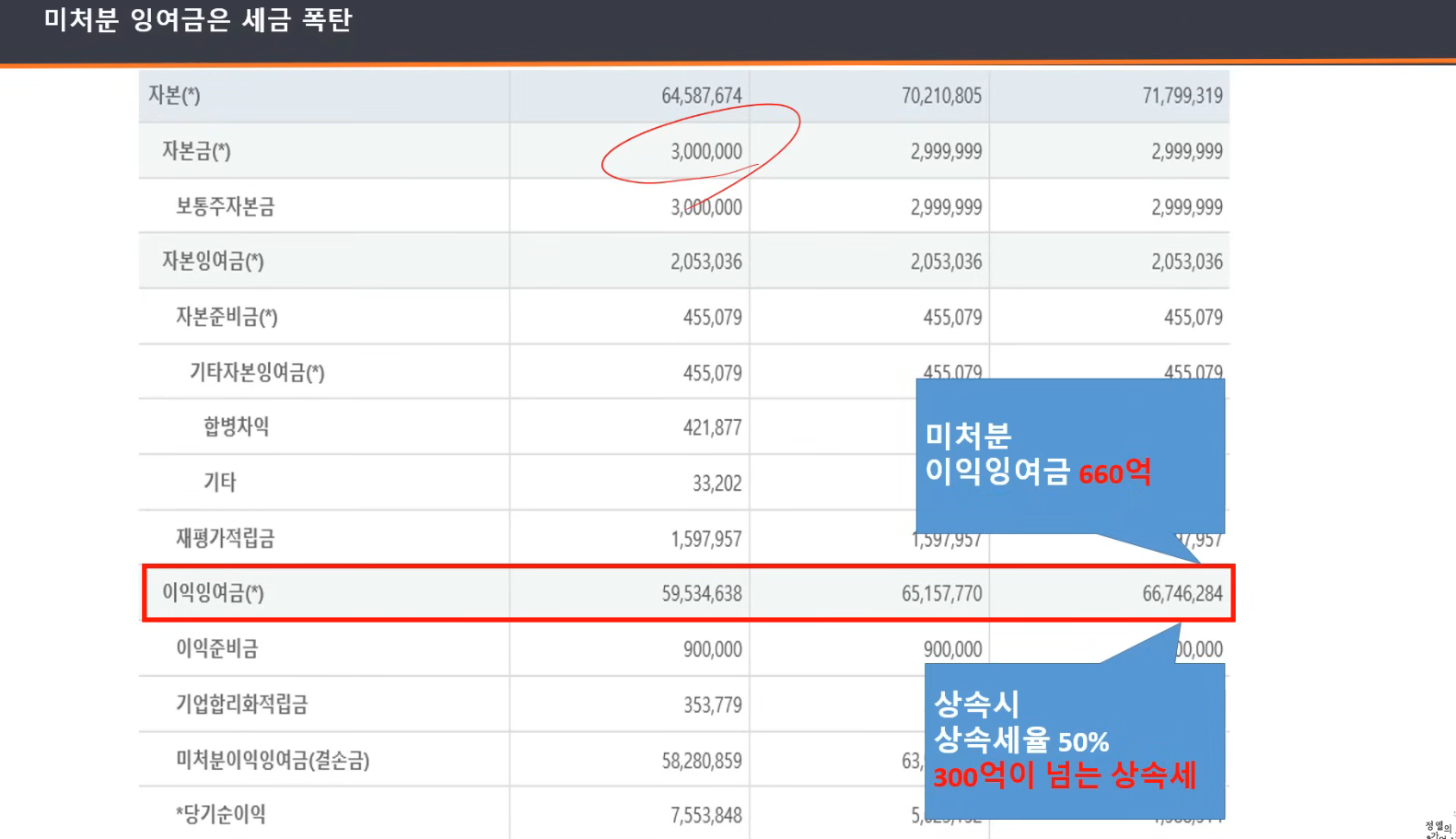Select the '보통주자본금' row label

[226, 206]
